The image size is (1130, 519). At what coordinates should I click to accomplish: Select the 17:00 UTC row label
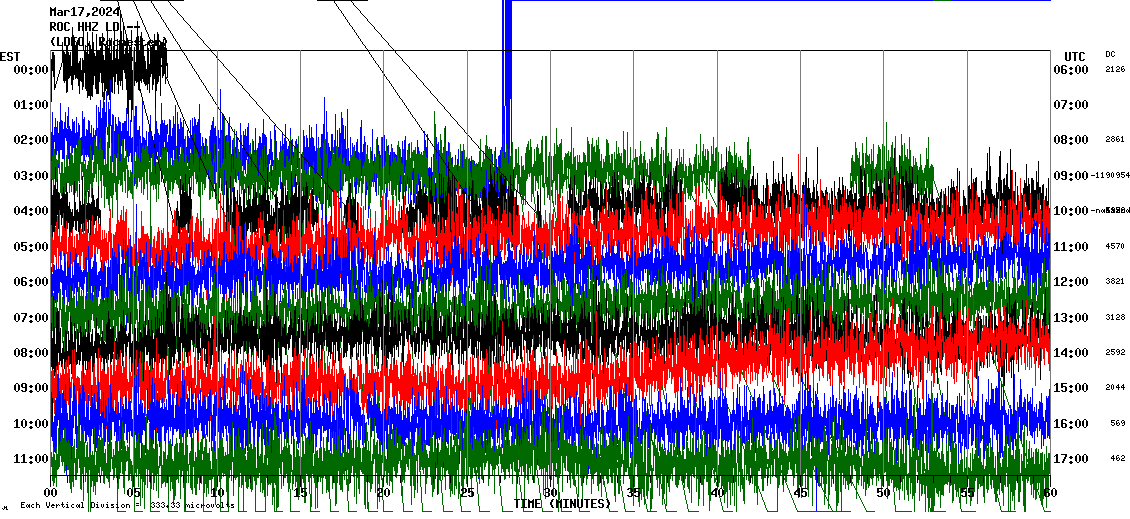pyautogui.click(x=1070, y=459)
